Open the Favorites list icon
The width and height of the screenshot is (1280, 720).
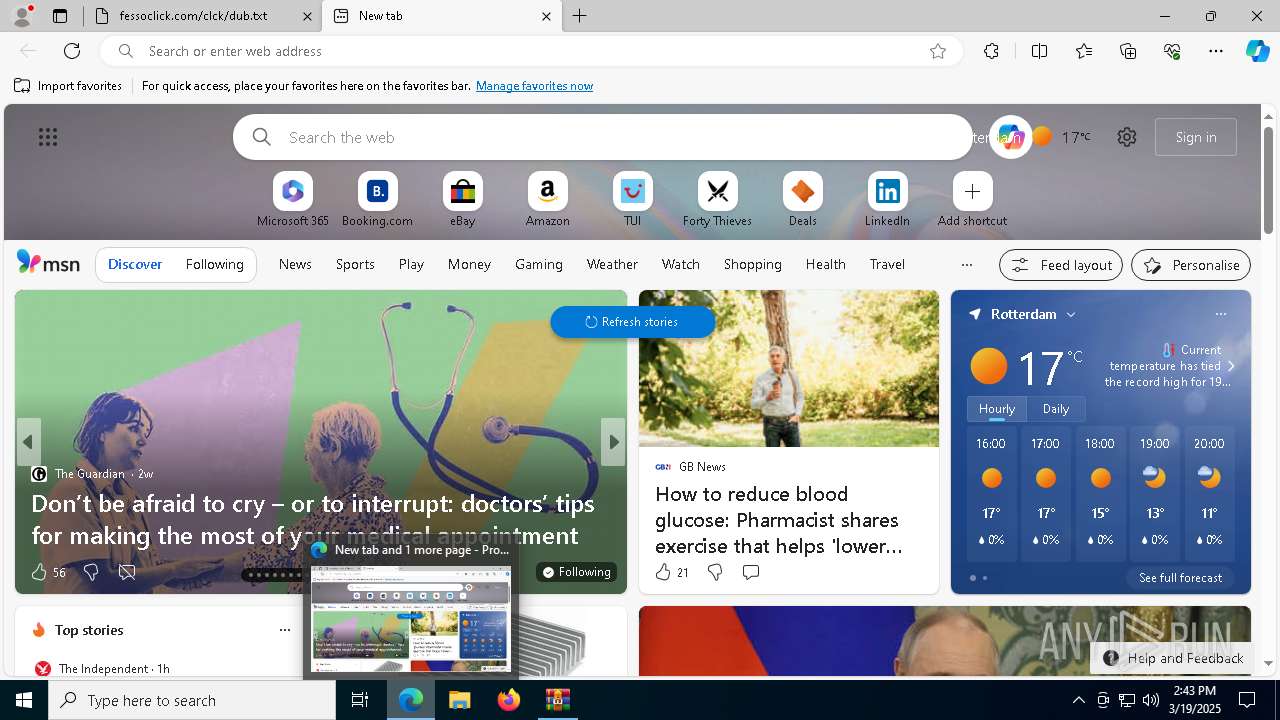tap(1084, 51)
